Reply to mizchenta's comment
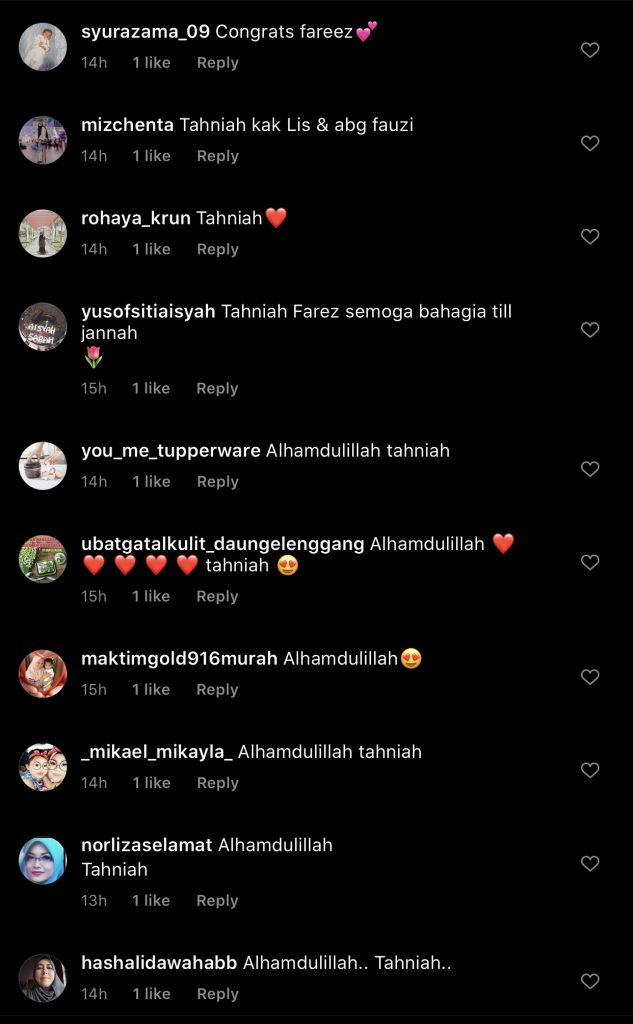Screen dimensions: 633x1024 [218, 157]
